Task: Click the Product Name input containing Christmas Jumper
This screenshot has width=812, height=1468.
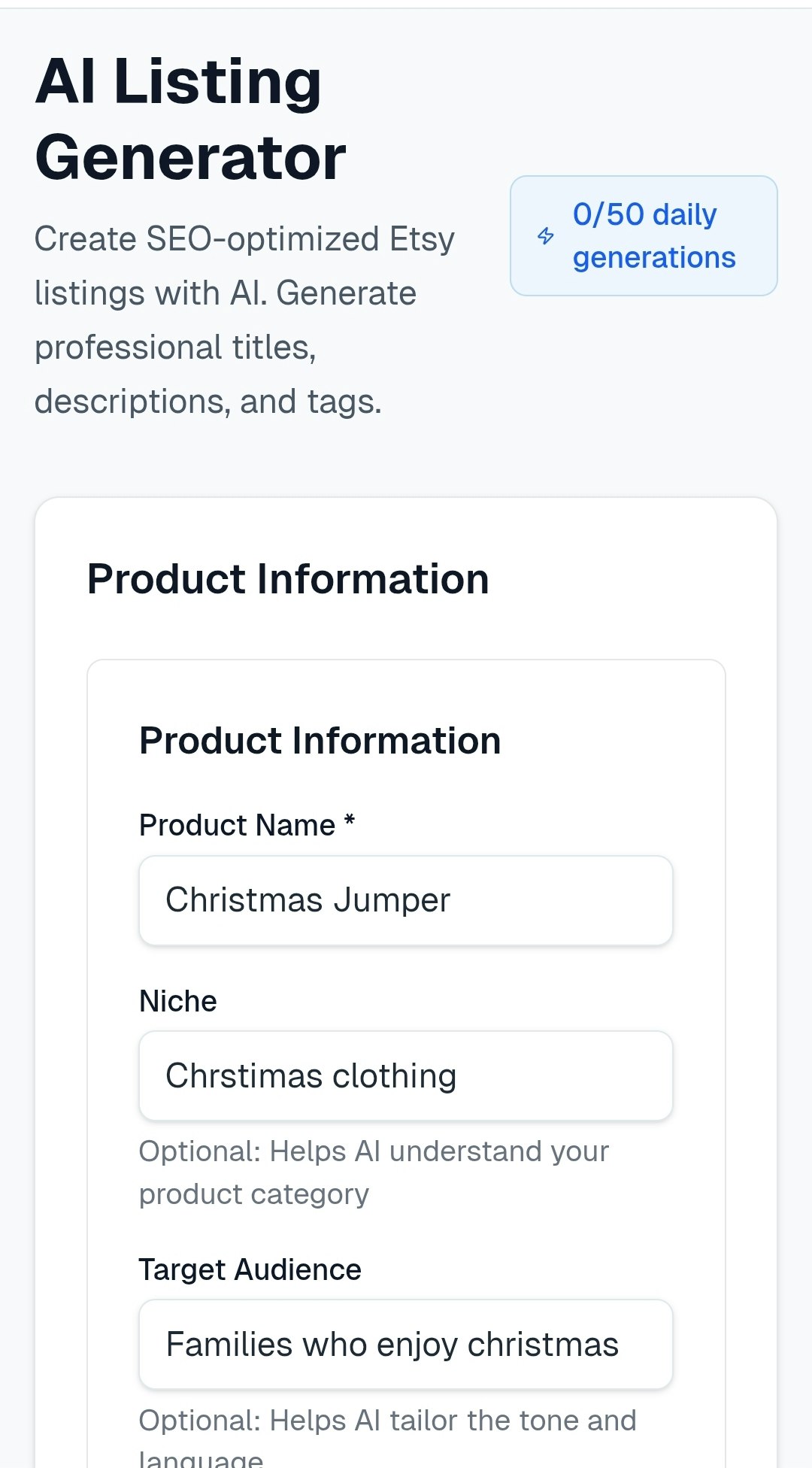Action: pyautogui.click(x=406, y=900)
